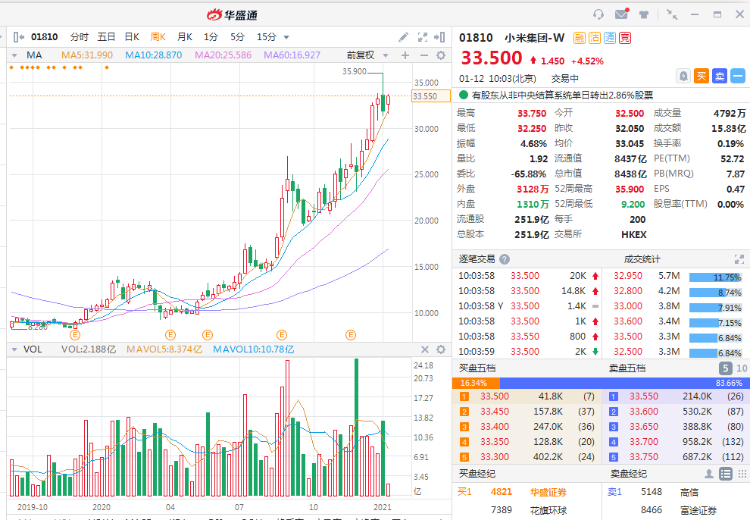Select the 周K chart tab
The width and height of the screenshot is (750, 520).
(158, 37)
